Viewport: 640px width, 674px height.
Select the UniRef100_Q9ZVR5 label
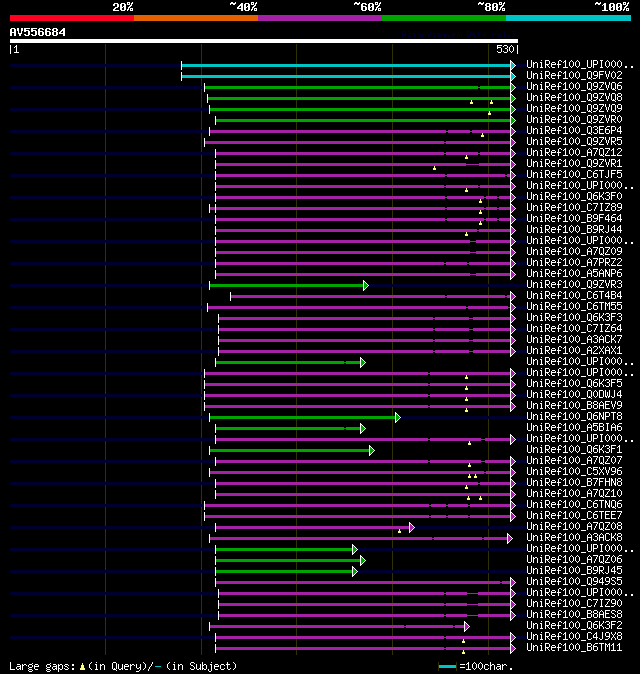(x=574, y=141)
